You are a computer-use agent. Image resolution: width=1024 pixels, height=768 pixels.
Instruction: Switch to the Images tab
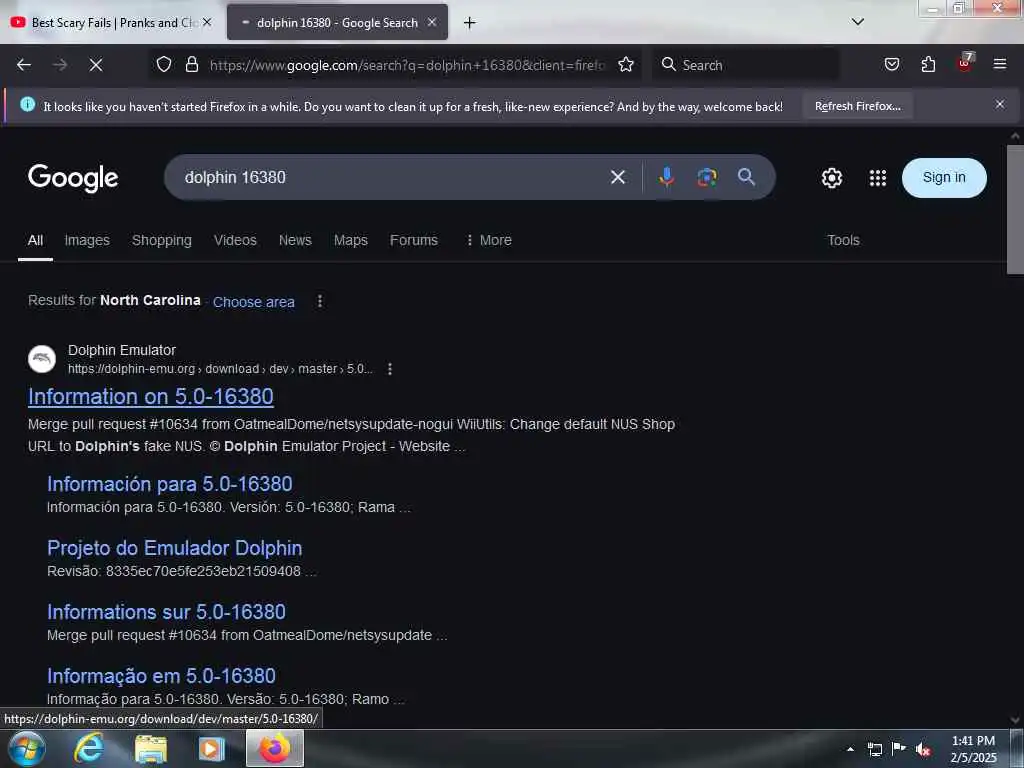point(87,240)
